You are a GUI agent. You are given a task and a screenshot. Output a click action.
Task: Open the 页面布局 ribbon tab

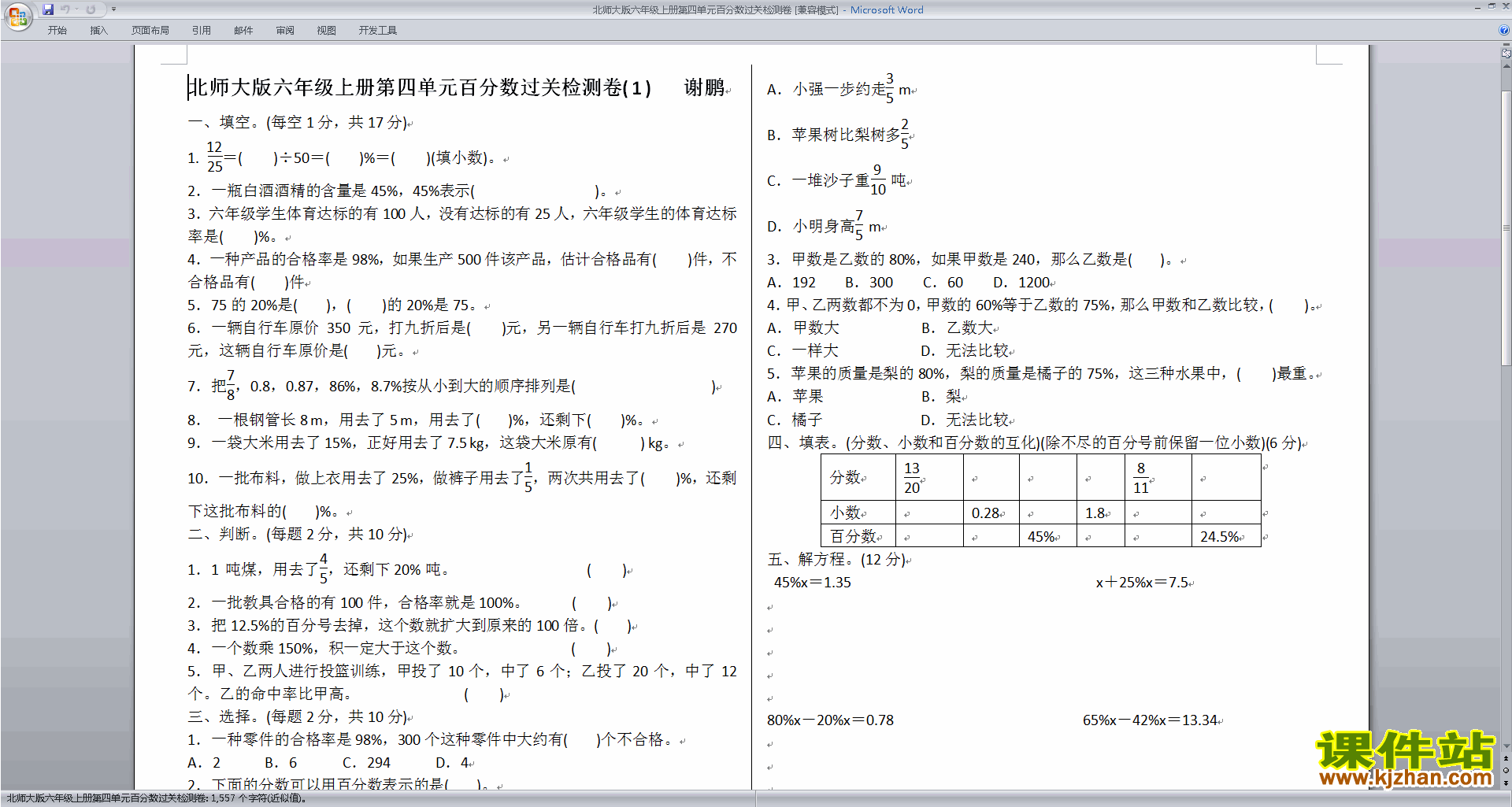pyautogui.click(x=150, y=31)
